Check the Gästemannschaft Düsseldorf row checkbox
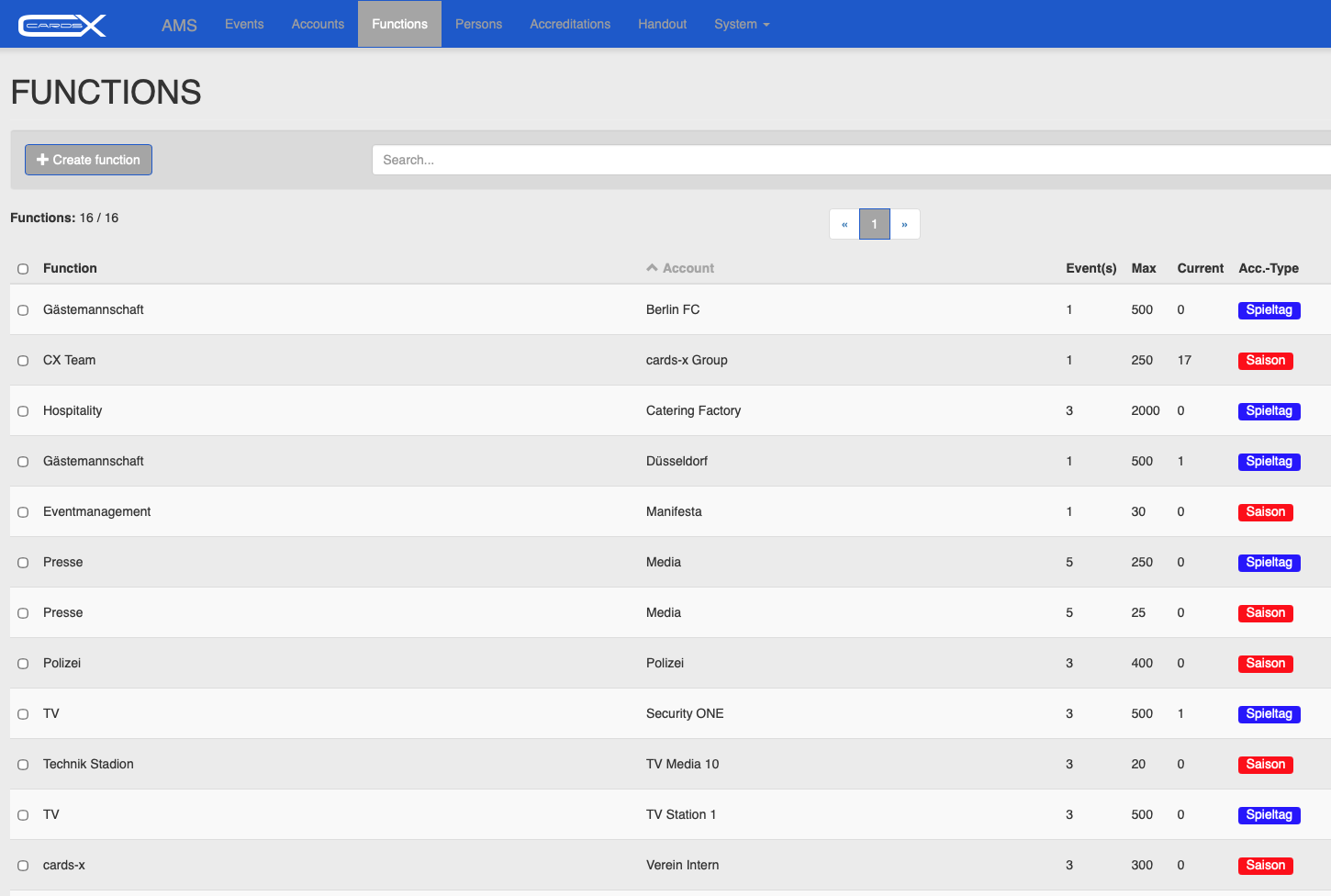1331x896 pixels. point(23,462)
